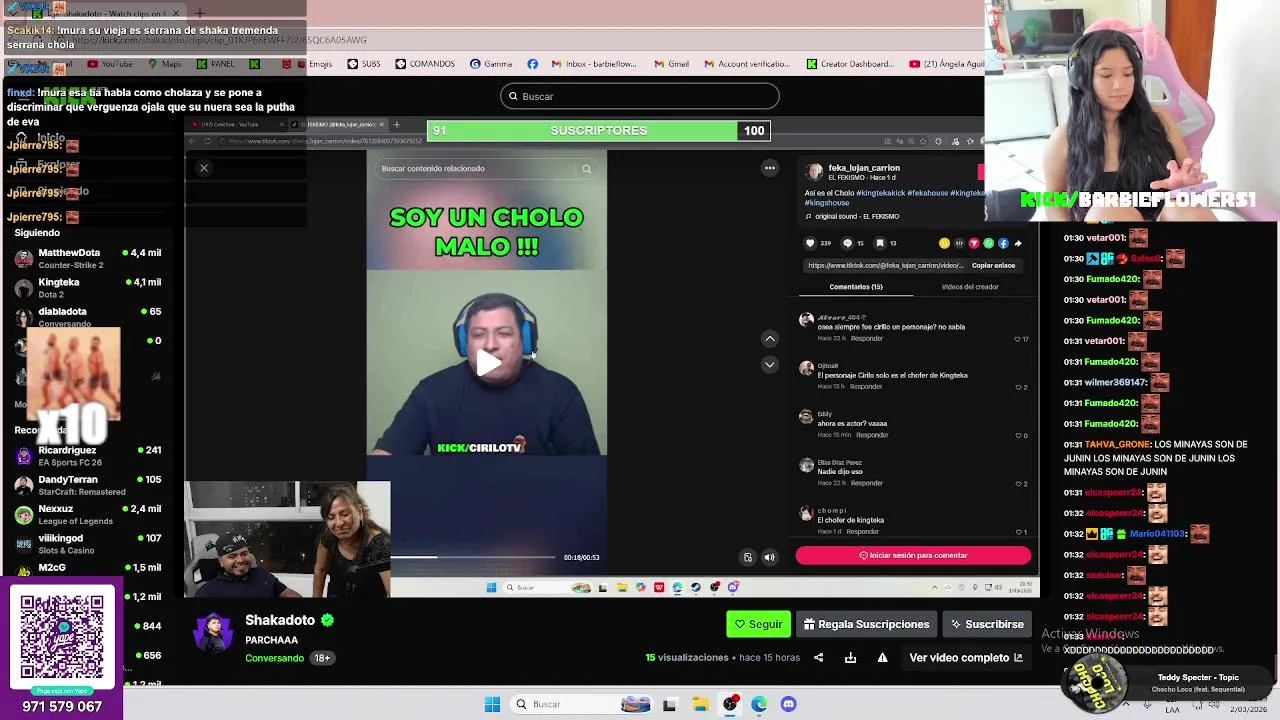This screenshot has width=1280, height=720.
Task: Open Discord from taskbar
Action: click(x=789, y=704)
